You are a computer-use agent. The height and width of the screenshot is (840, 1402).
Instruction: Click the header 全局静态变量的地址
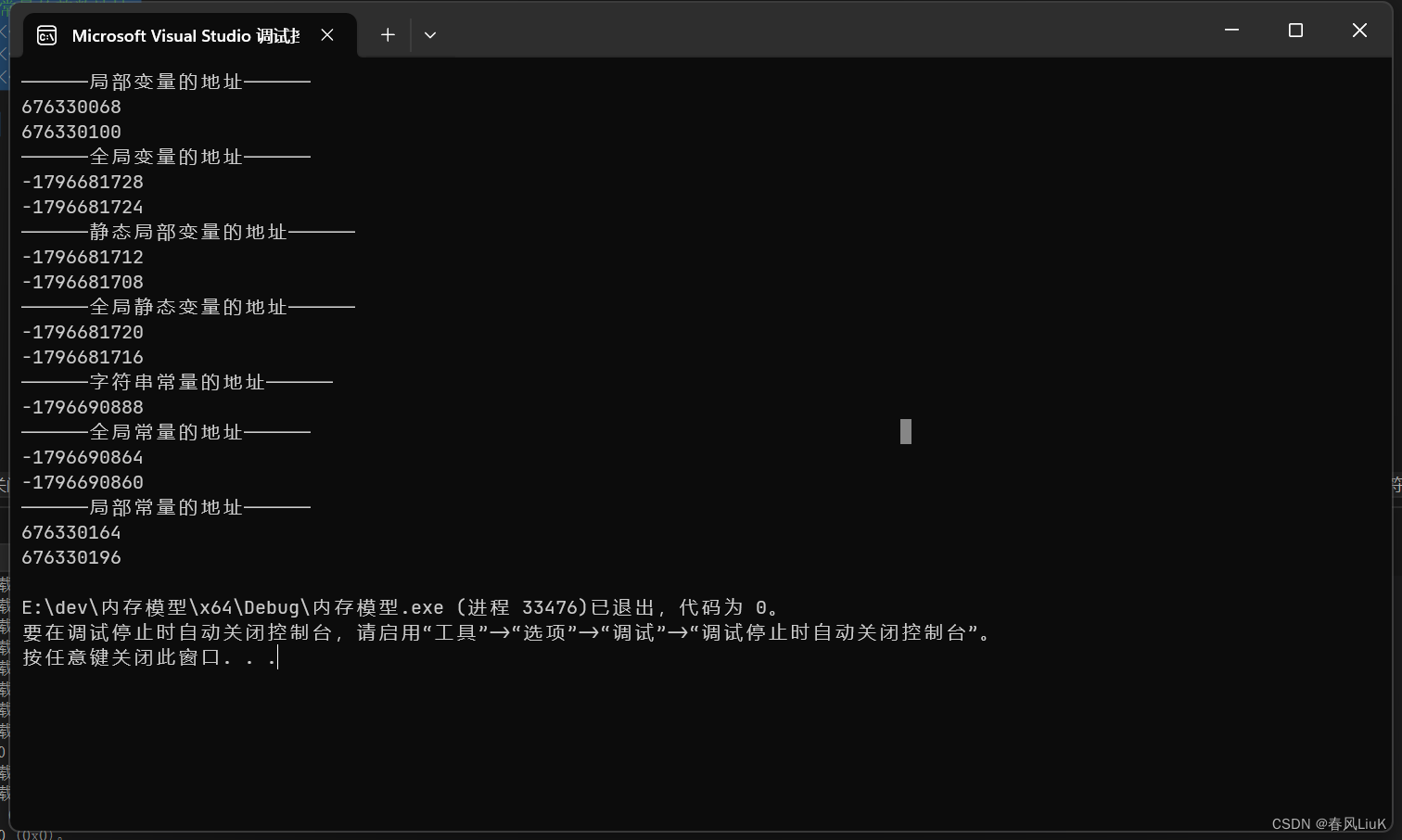pyautogui.click(x=188, y=307)
